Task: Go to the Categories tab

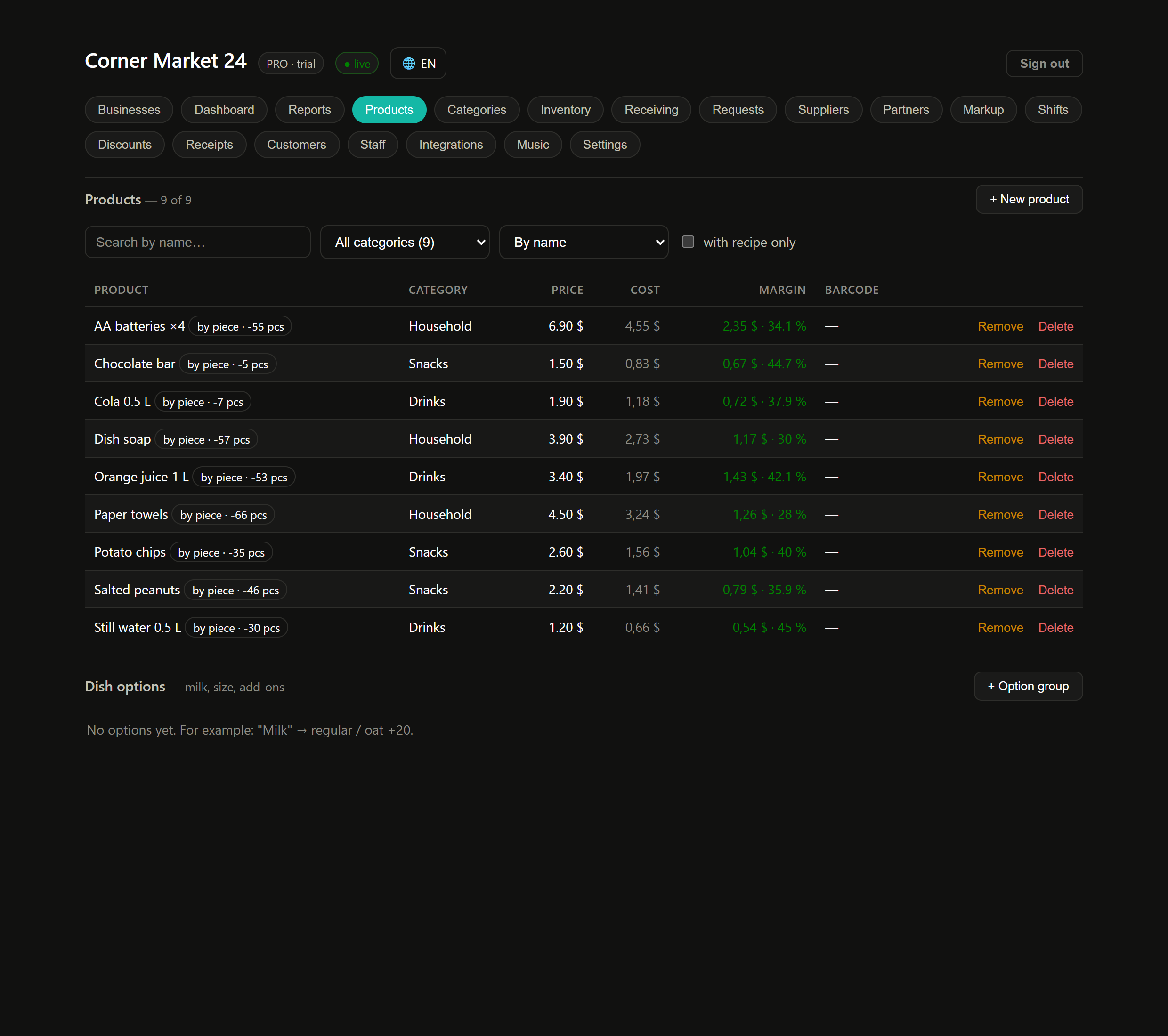Action: (x=477, y=110)
